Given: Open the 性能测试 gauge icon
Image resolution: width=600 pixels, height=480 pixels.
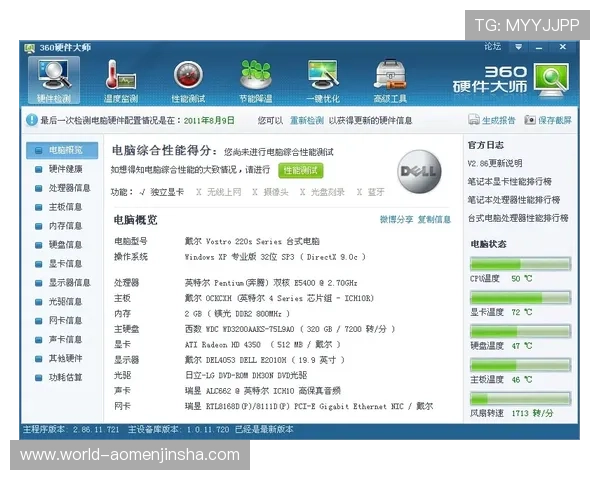Looking at the screenshot, I should tap(187, 76).
